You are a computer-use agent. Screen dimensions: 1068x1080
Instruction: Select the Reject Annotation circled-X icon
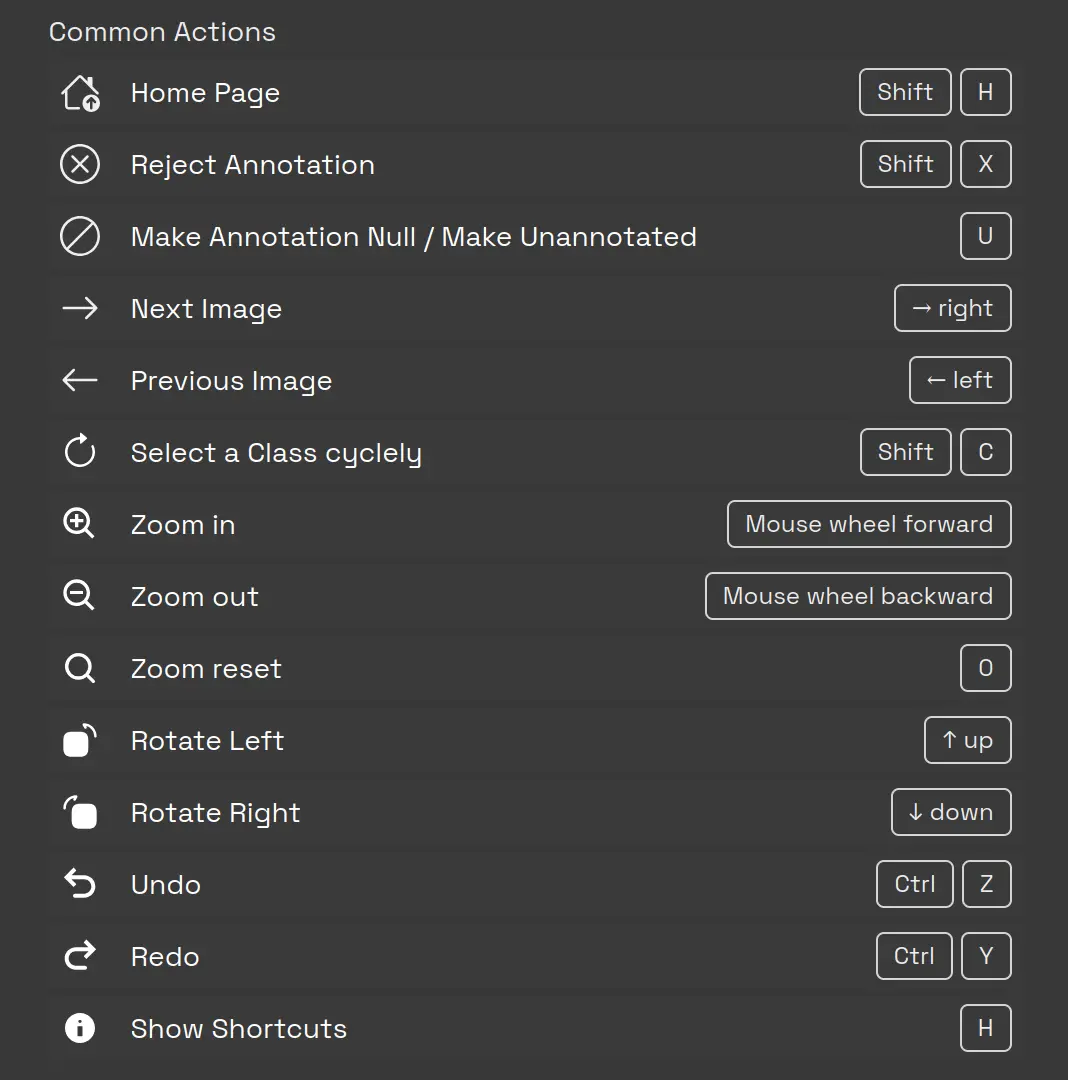[80, 164]
